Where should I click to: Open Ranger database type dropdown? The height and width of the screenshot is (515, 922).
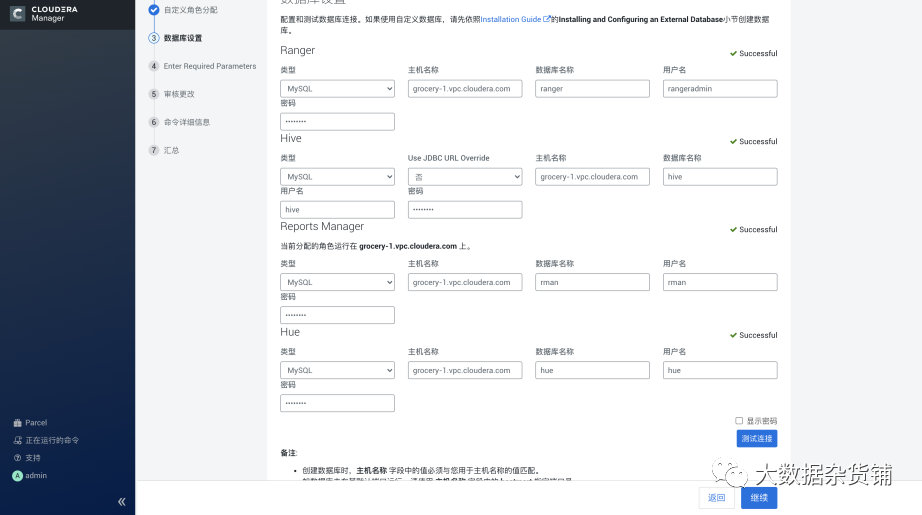coord(338,89)
